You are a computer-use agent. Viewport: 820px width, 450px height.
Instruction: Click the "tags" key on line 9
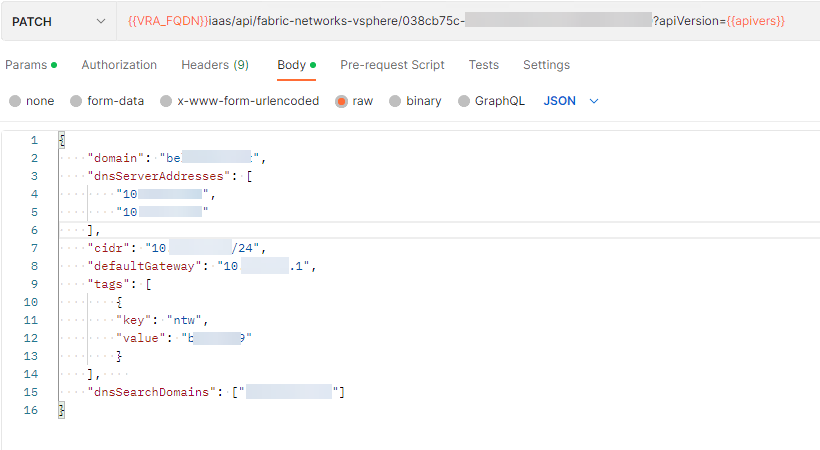point(108,284)
